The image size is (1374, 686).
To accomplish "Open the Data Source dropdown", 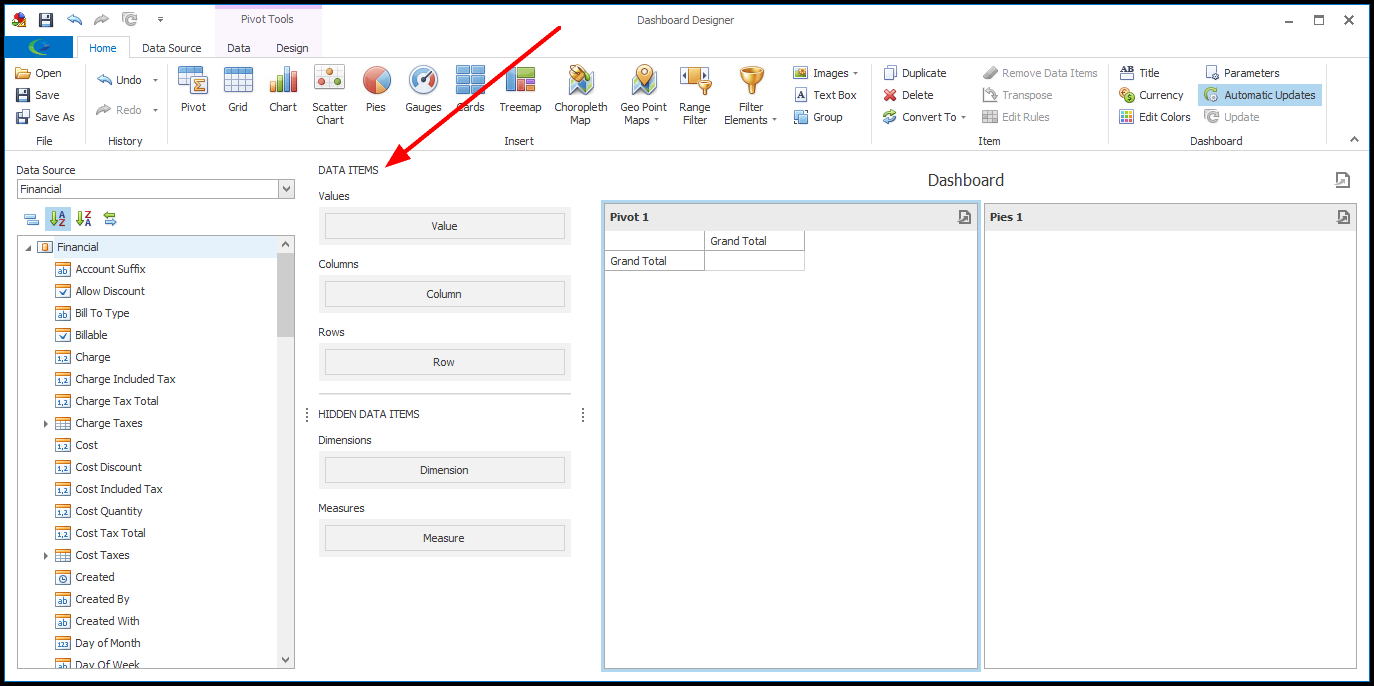I will click(x=287, y=189).
